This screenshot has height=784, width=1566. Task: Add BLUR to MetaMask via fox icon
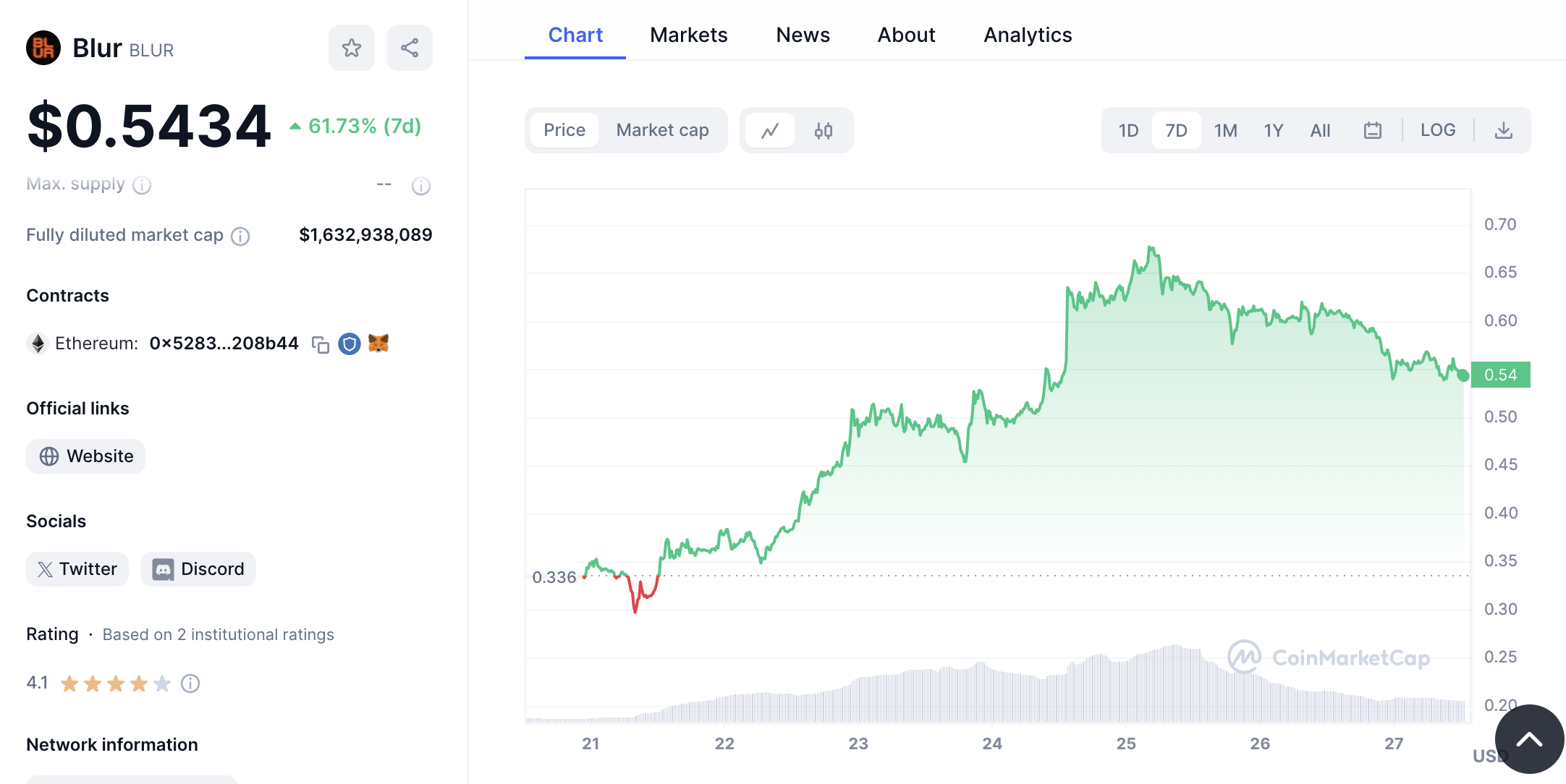click(378, 344)
